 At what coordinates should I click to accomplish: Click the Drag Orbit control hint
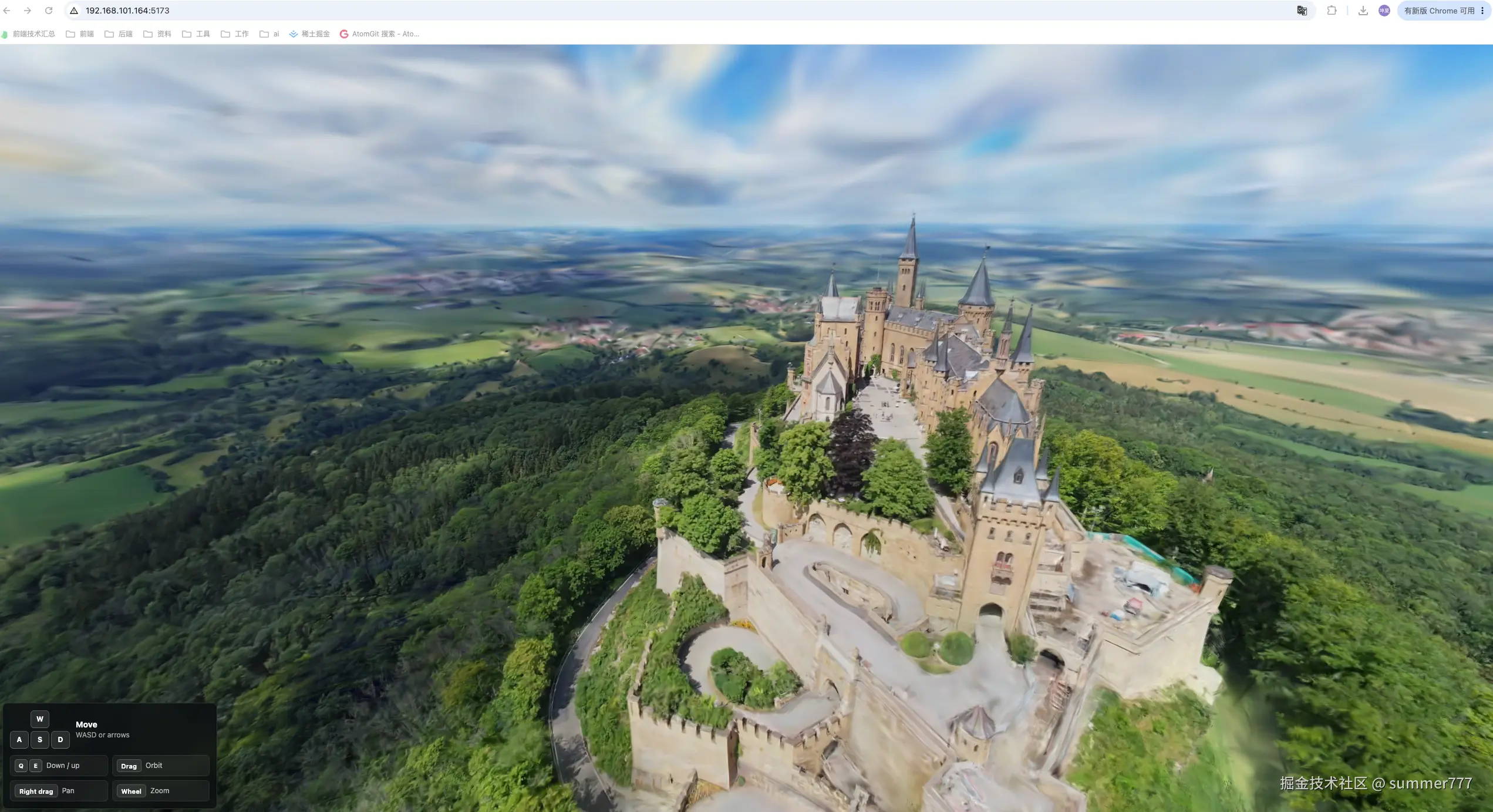pyautogui.click(x=160, y=766)
